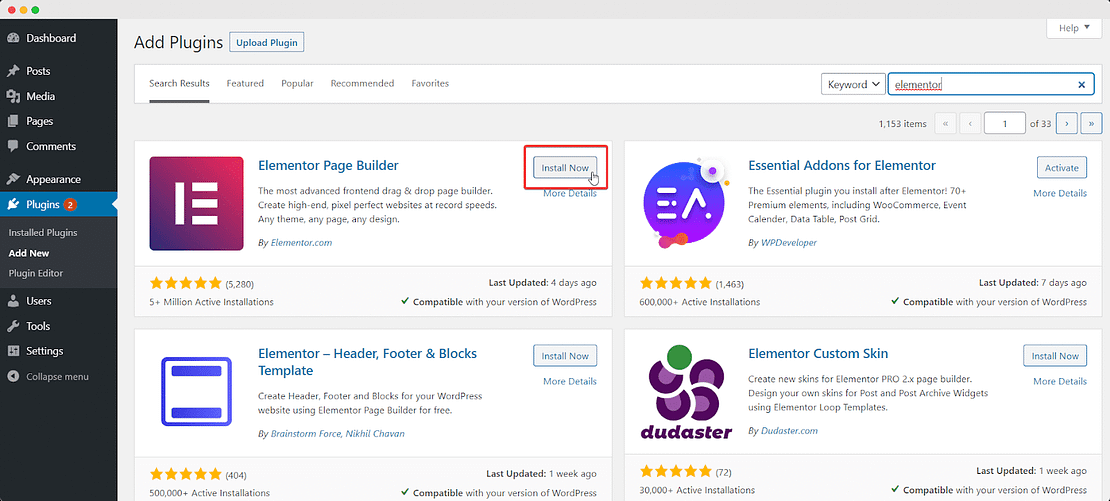Viewport: 1110px width, 501px height.
Task: Open Dudaster Custom Skin logo thumbnail
Action: [x=687, y=391]
